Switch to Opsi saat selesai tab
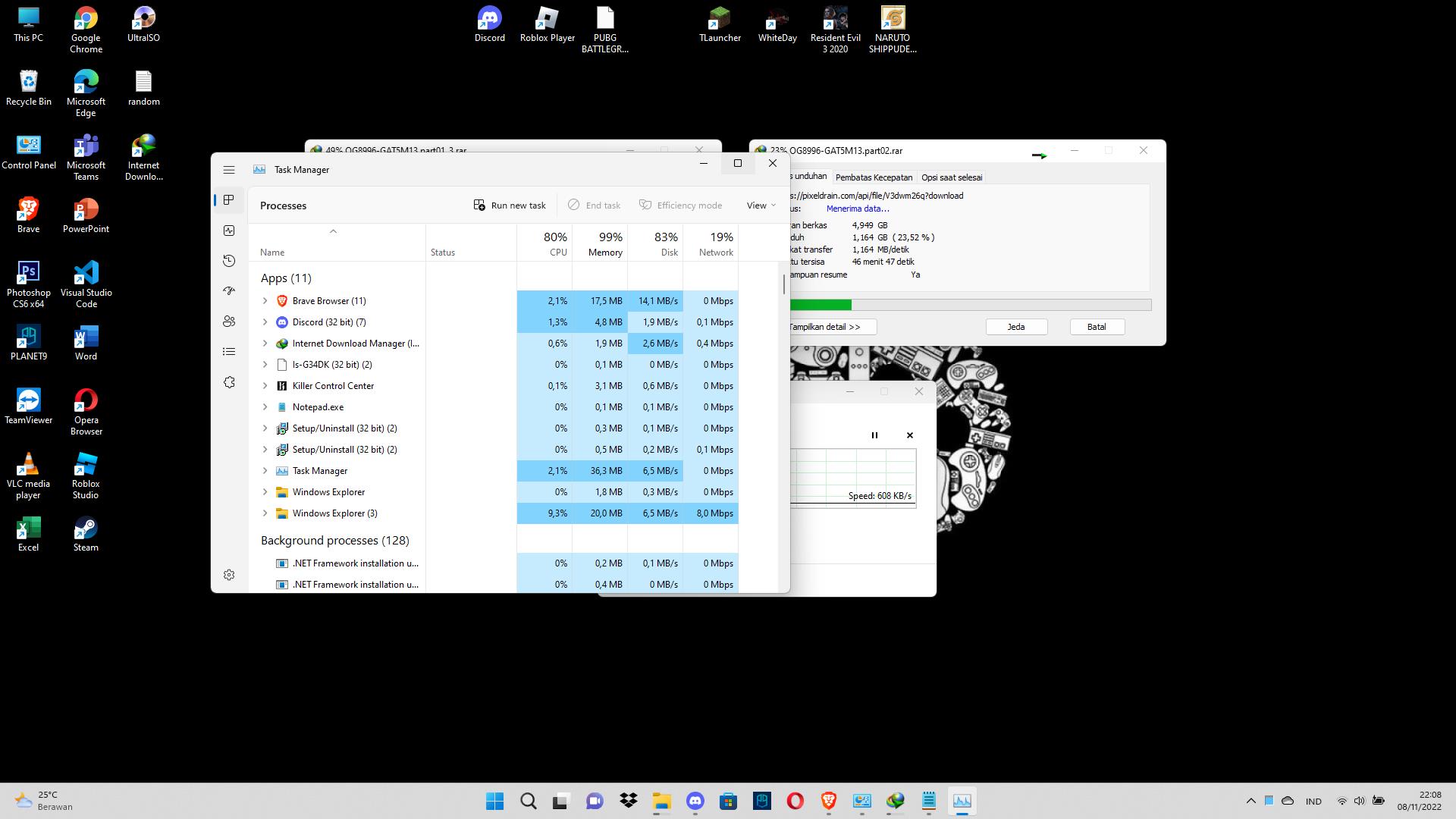This screenshot has width=1456, height=819. 952,177
